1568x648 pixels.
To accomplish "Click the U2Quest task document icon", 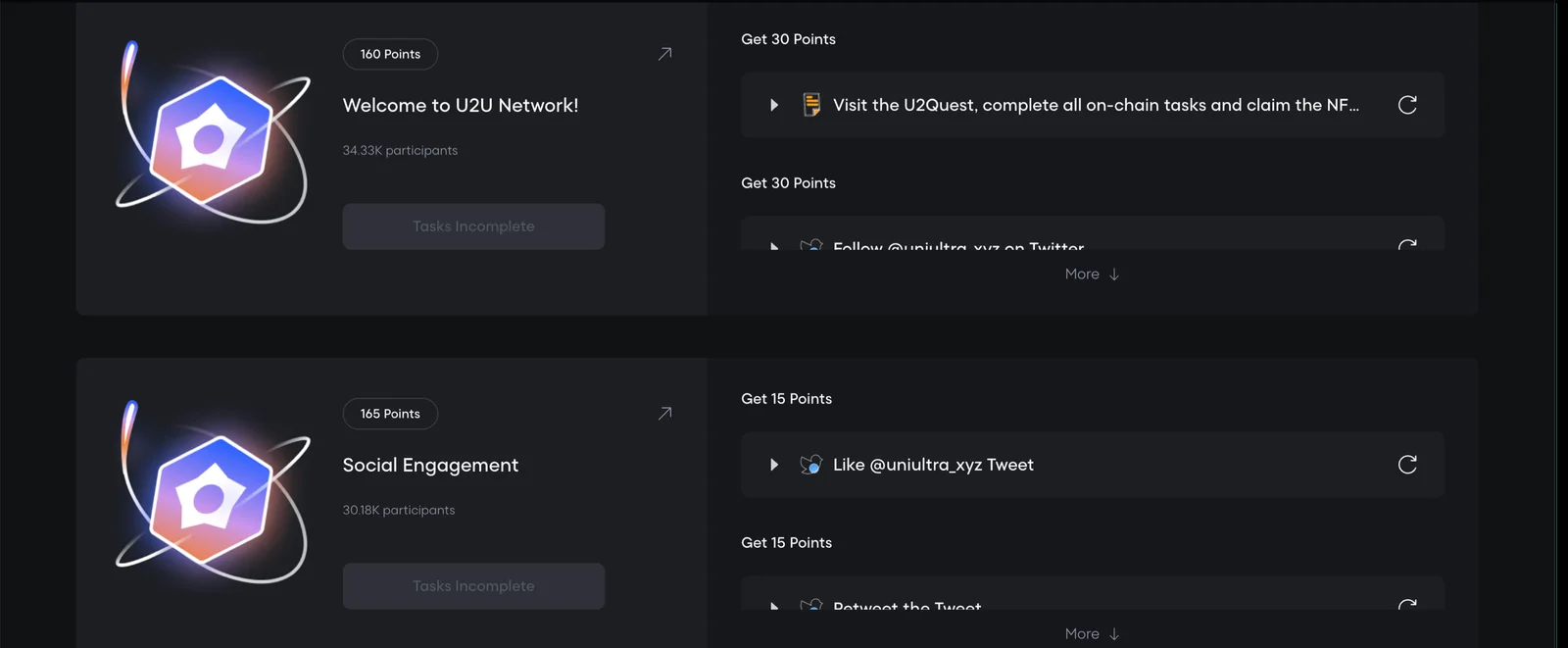I will pos(811,105).
